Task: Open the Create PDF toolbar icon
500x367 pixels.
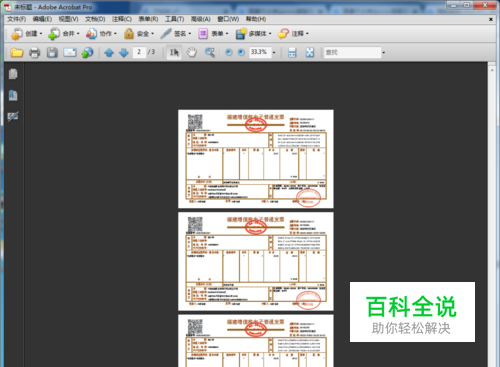Action: [17, 34]
